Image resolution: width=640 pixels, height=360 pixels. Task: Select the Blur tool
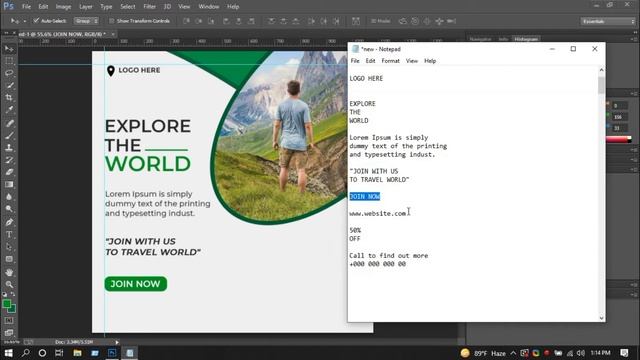(x=9, y=196)
